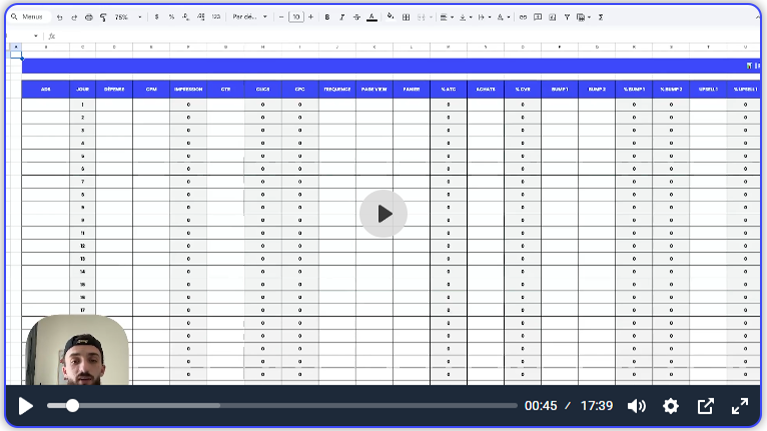
Task: Open the Filter views dropdown icon
Action: tap(583, 17)
